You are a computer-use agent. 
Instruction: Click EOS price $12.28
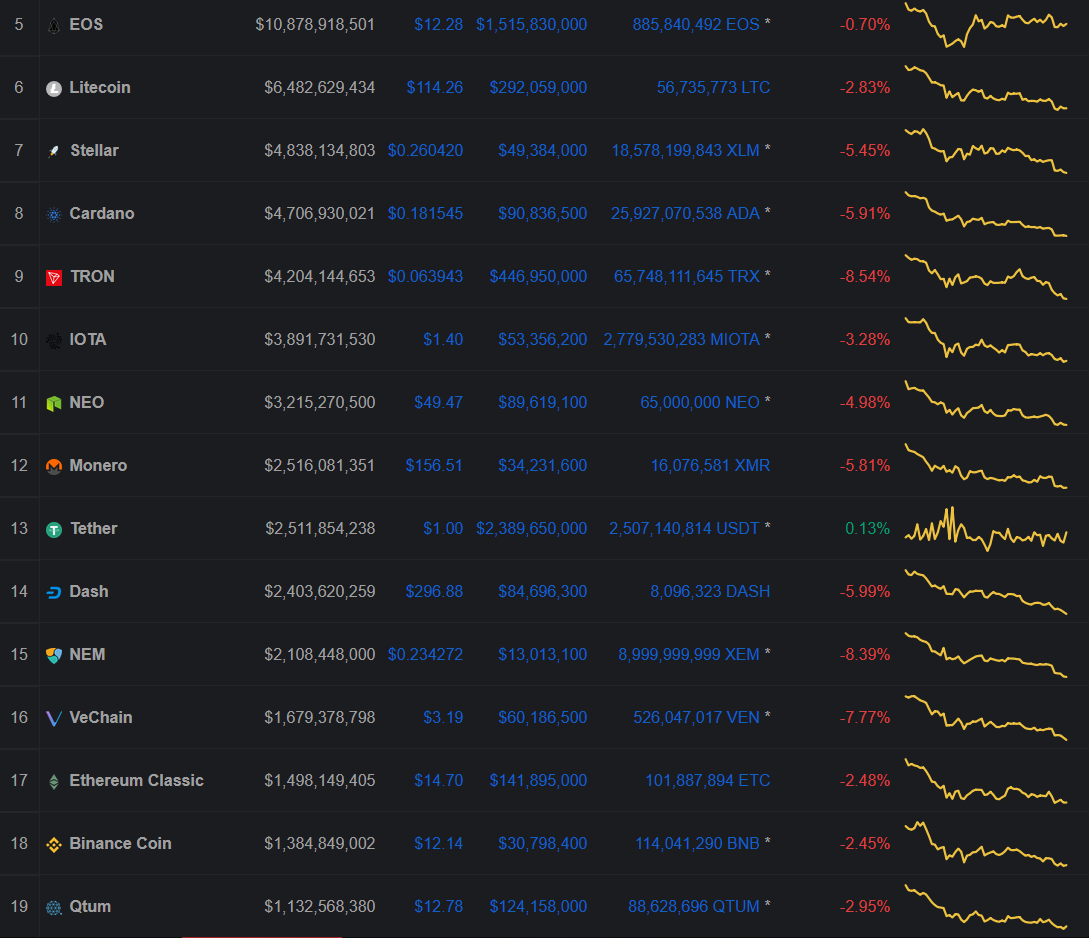point(438,24)
